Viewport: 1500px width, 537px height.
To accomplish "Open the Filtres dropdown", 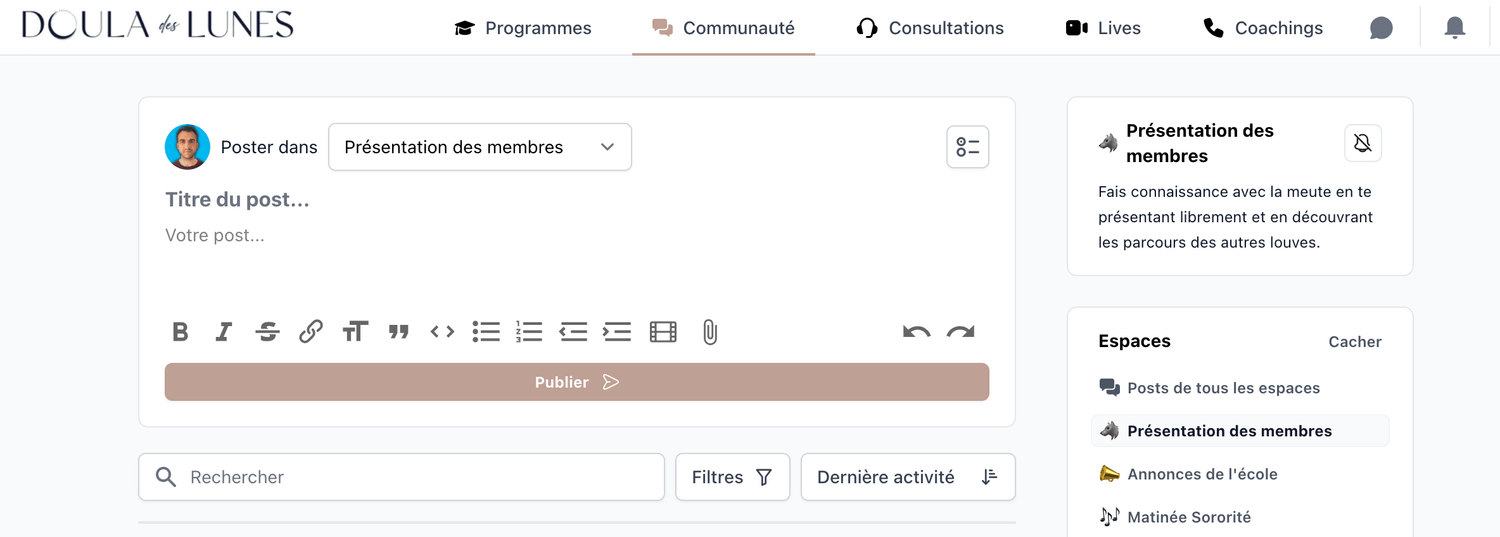I will click(732, 477).
